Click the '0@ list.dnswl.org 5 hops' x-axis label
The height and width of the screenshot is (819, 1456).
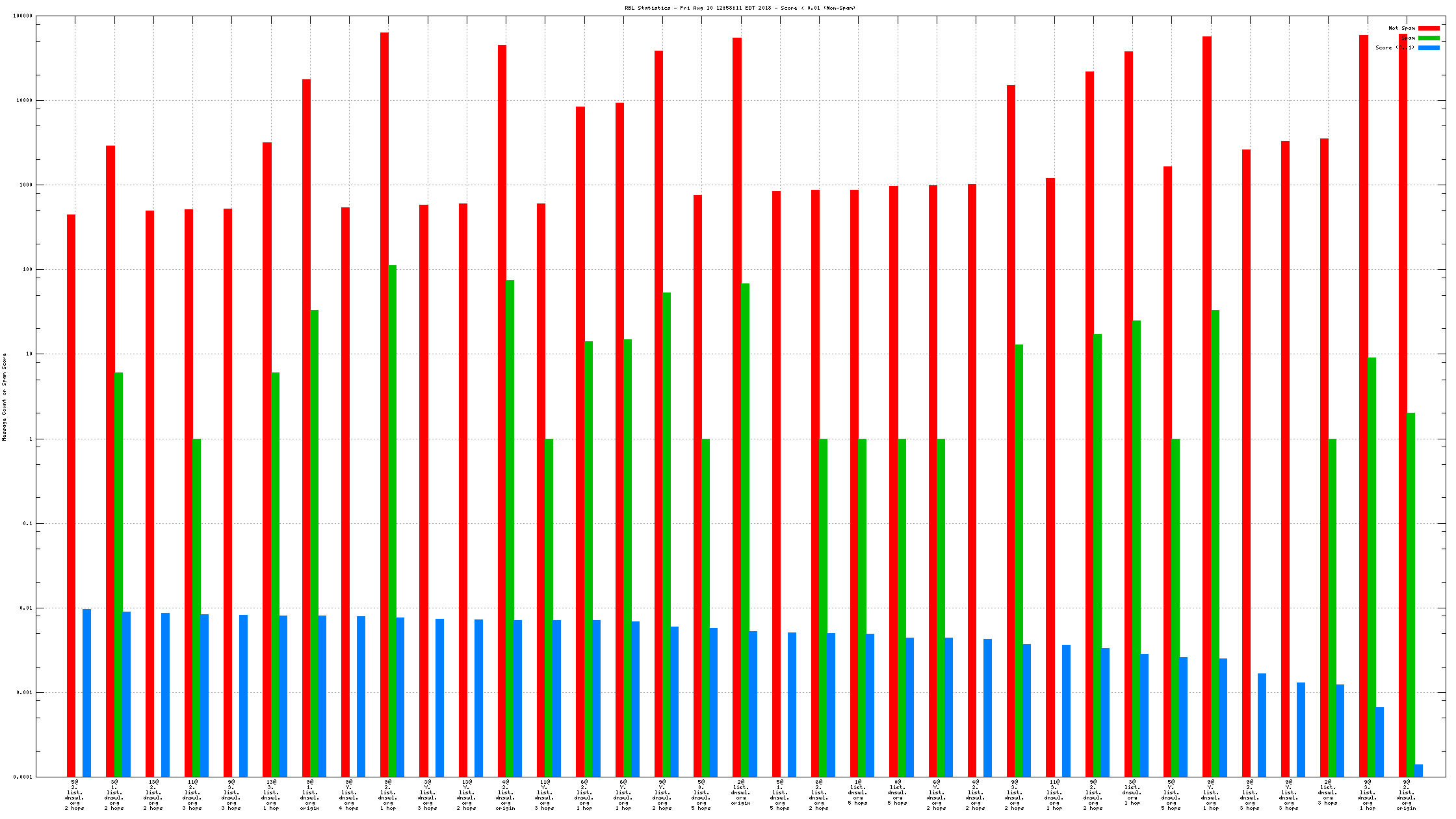click(x=898, y=792)
